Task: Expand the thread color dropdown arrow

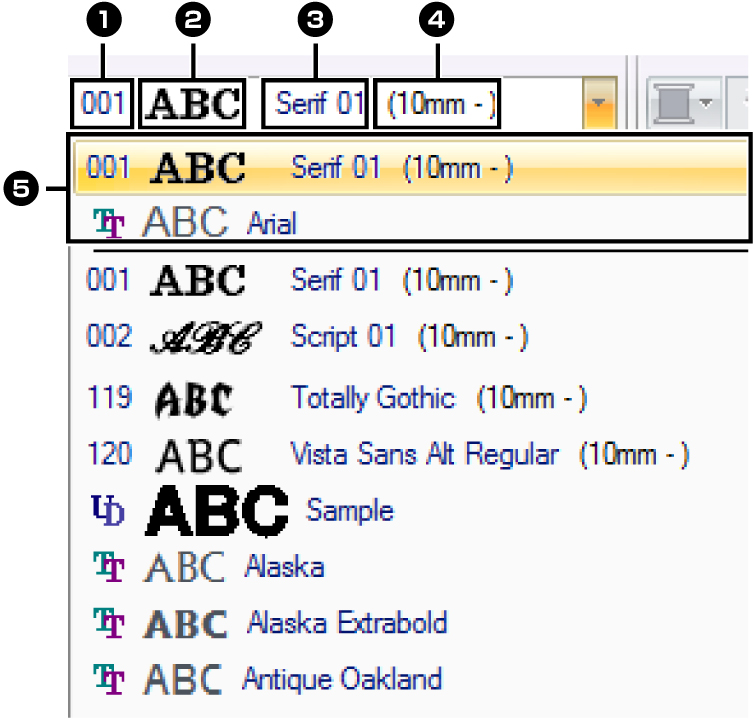Action: [x=706, y=103]
